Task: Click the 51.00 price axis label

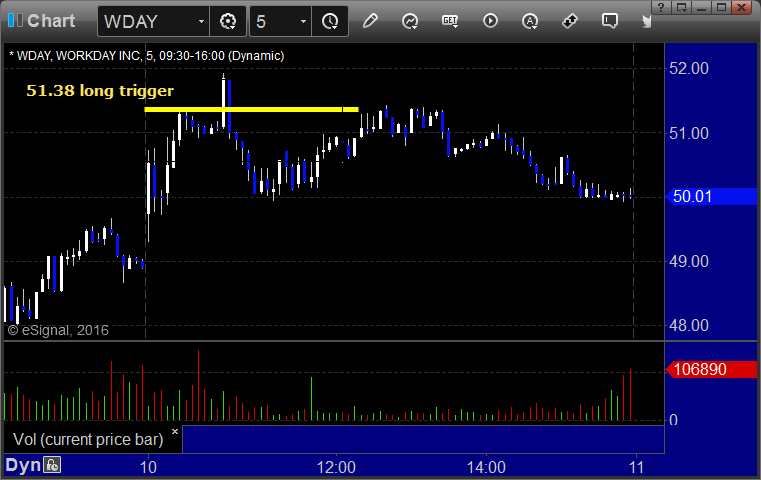Action: 689,133
